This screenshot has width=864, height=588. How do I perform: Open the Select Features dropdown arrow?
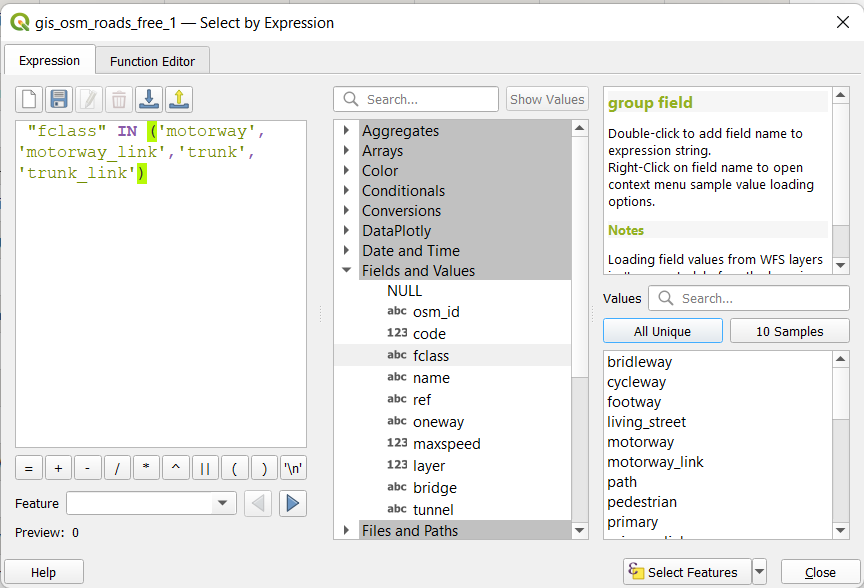[x=759, y=572]
